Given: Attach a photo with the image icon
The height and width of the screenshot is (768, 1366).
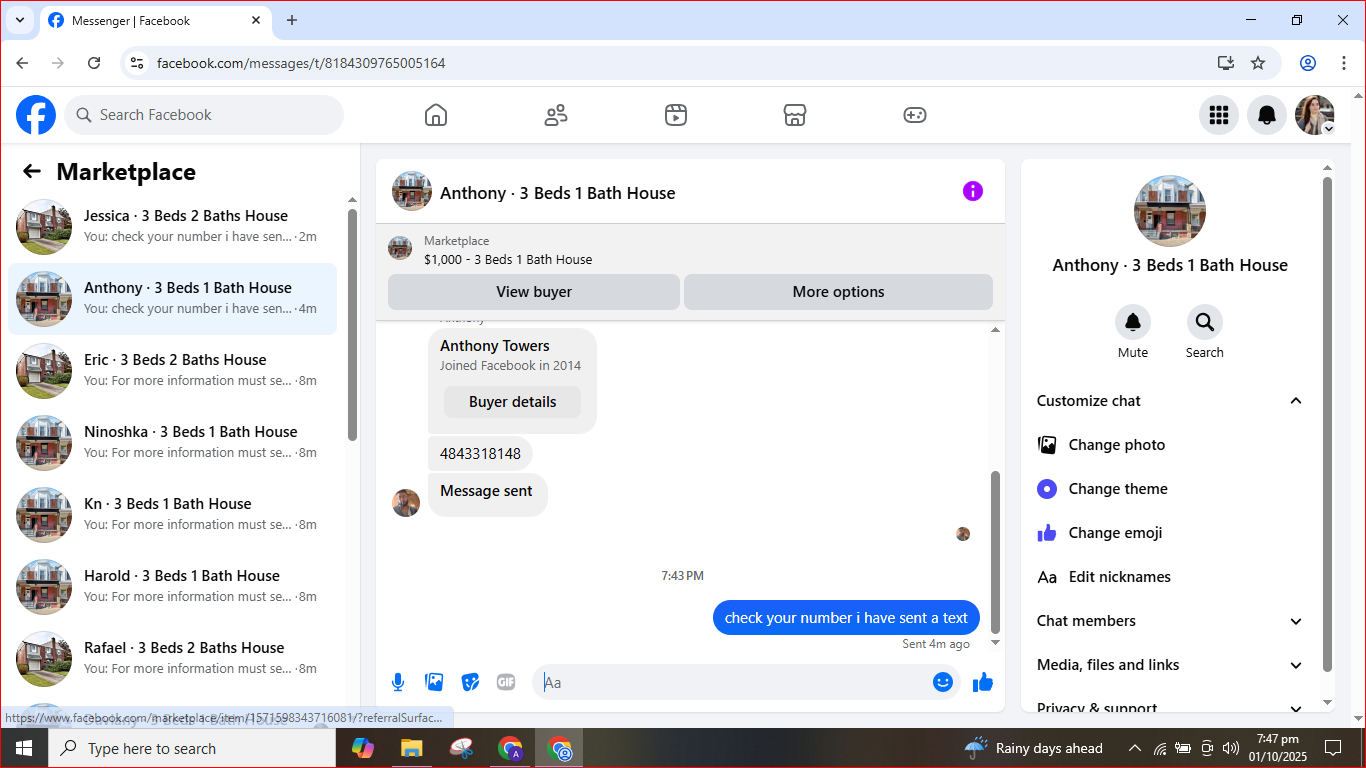Looking at the screenshot, I should 434,682.
